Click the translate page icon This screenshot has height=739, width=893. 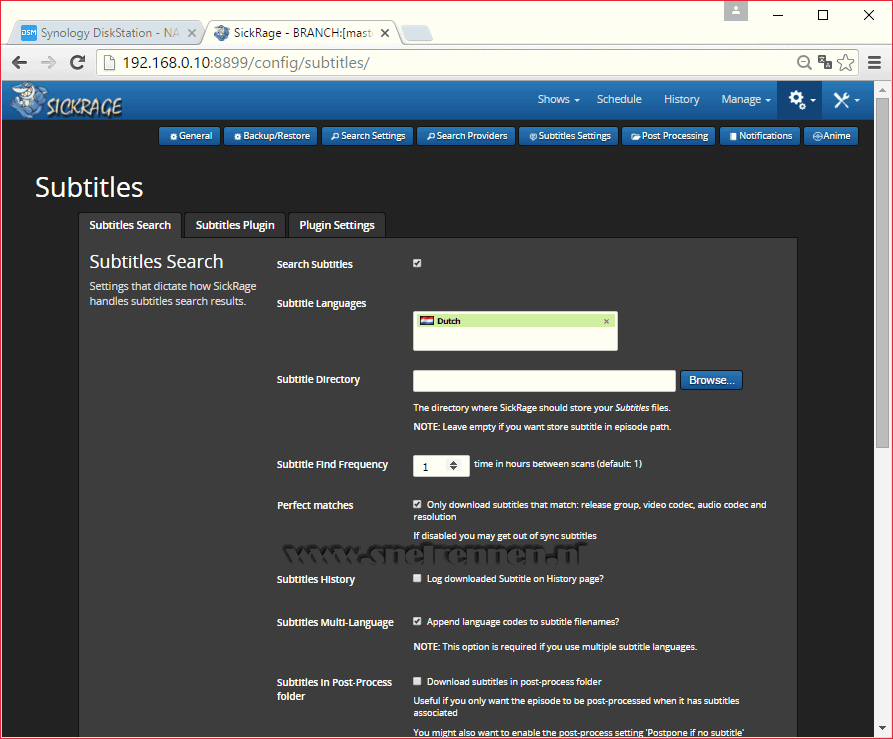point(825,62)
